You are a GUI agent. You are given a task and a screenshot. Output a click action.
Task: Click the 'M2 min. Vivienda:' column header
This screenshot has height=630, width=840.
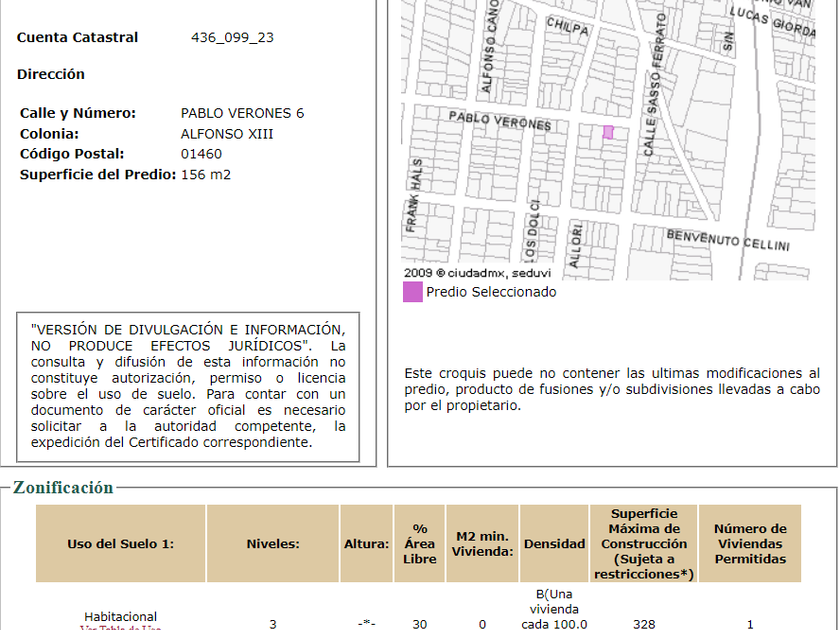(x=482, y=544)
